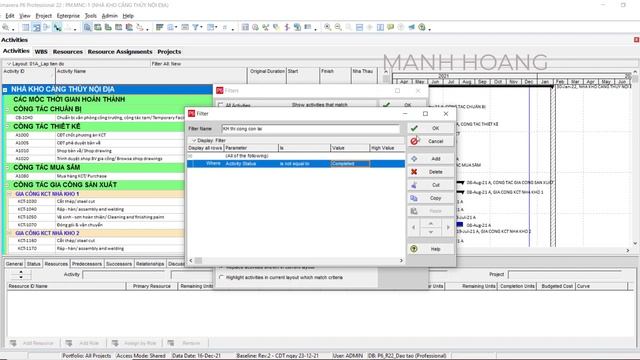Click the shift left arrow in Filter dialog

point(413,227)
